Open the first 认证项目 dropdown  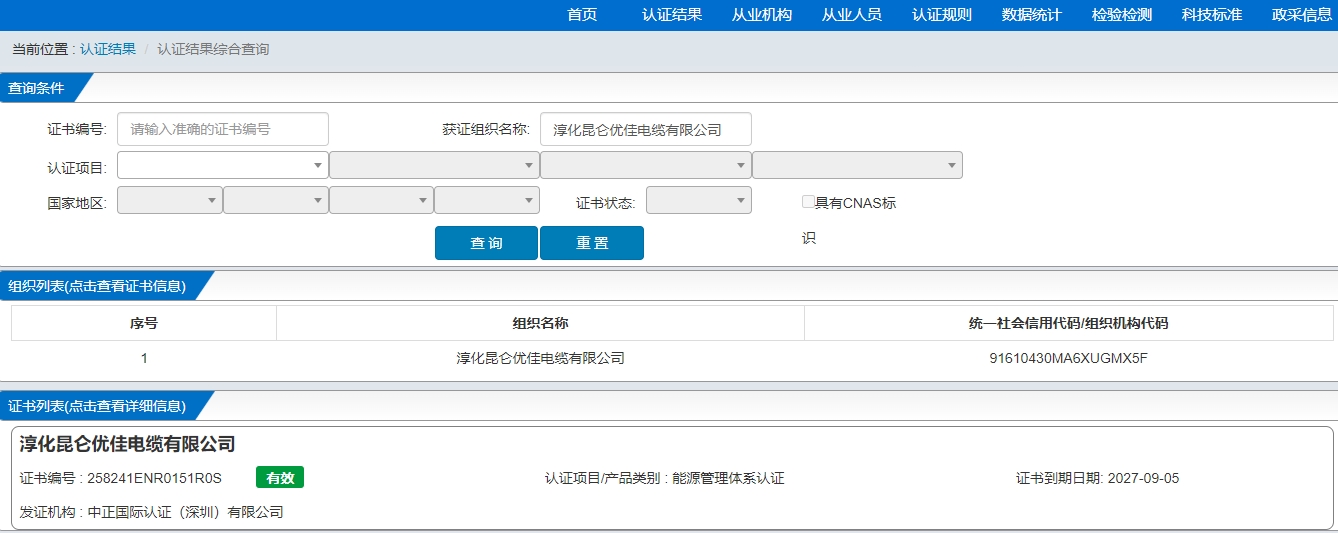[223, 165]
